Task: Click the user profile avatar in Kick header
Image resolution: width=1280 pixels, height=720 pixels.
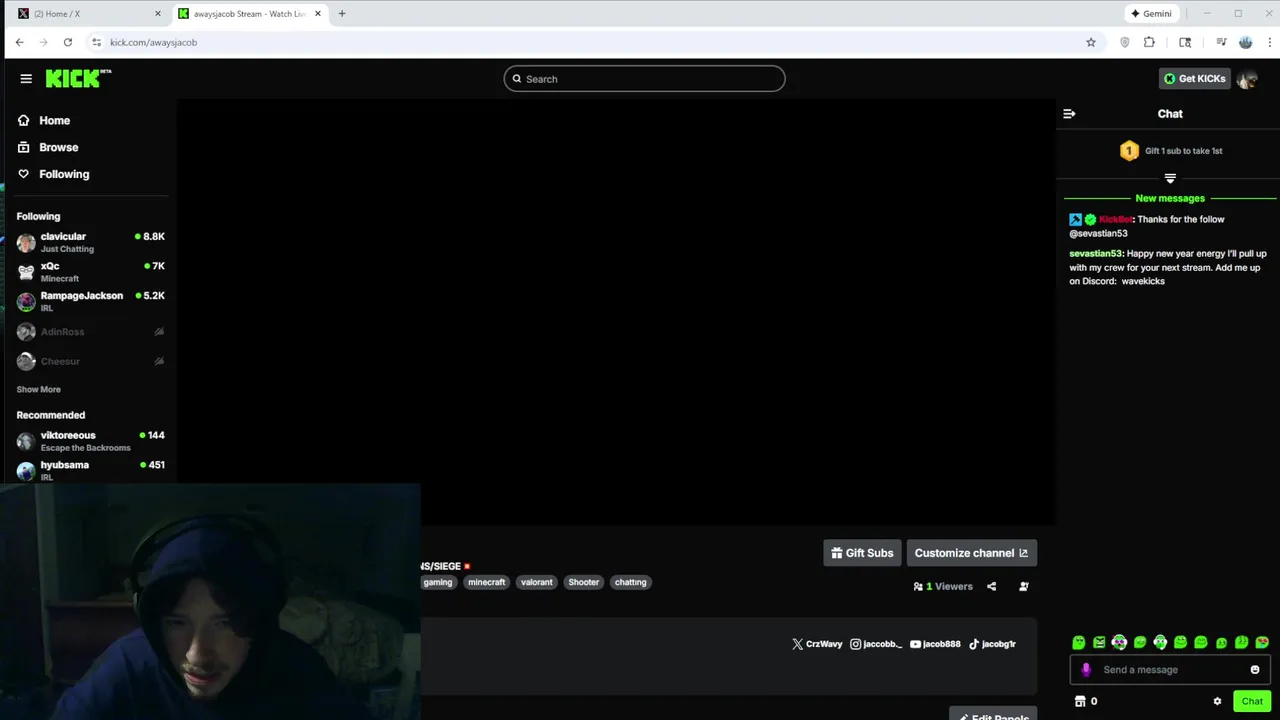Action: coord(1247,79)
